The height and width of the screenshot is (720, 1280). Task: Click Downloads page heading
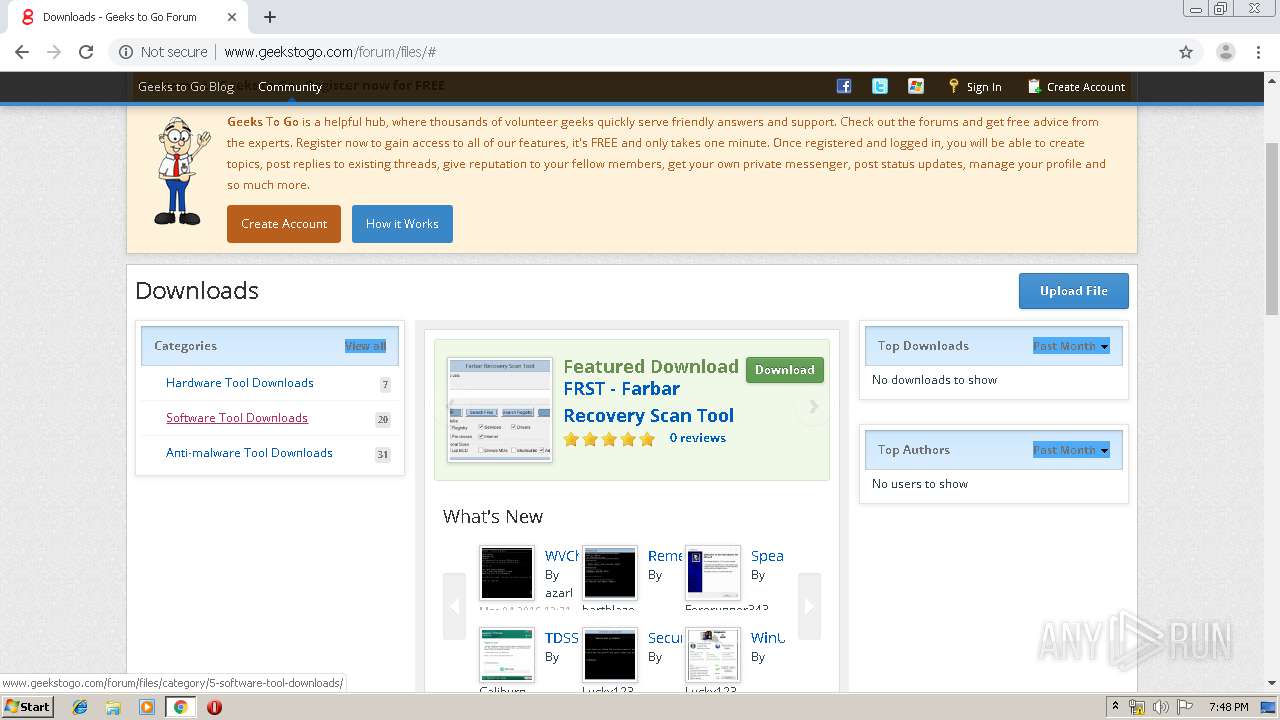tap(197, 291)
